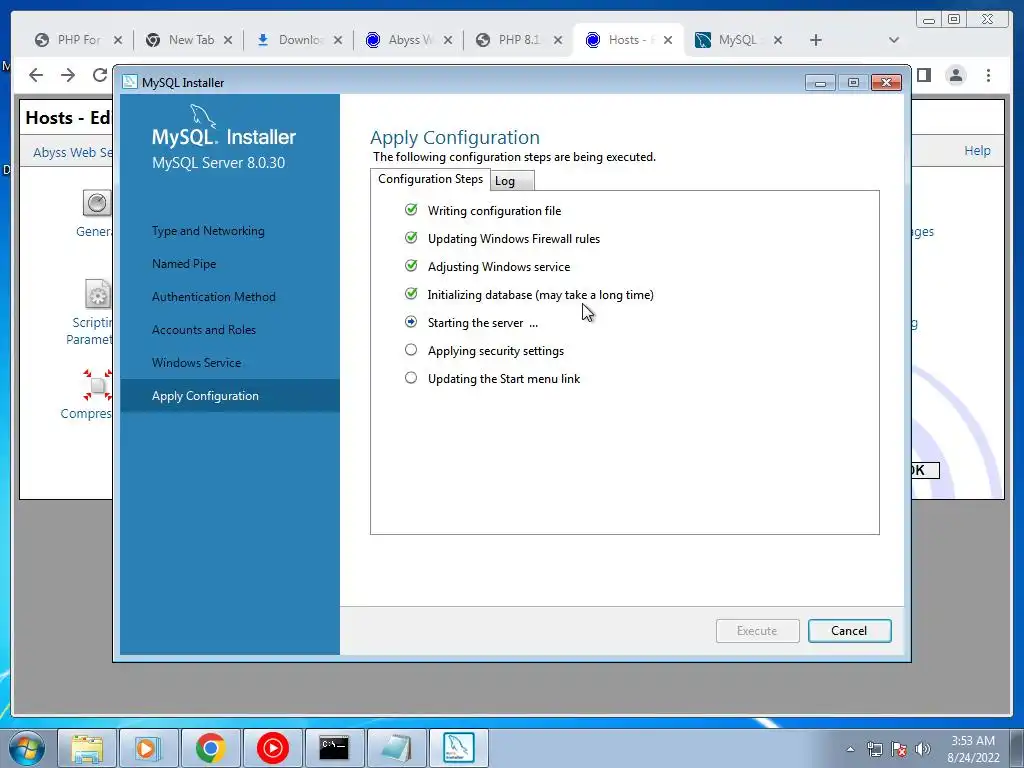The width and height of the screenshot is (1024, 768).
Task: Open the Log tab in MySQL Installer
Action: pyautogui.click(x=512, y=181)
